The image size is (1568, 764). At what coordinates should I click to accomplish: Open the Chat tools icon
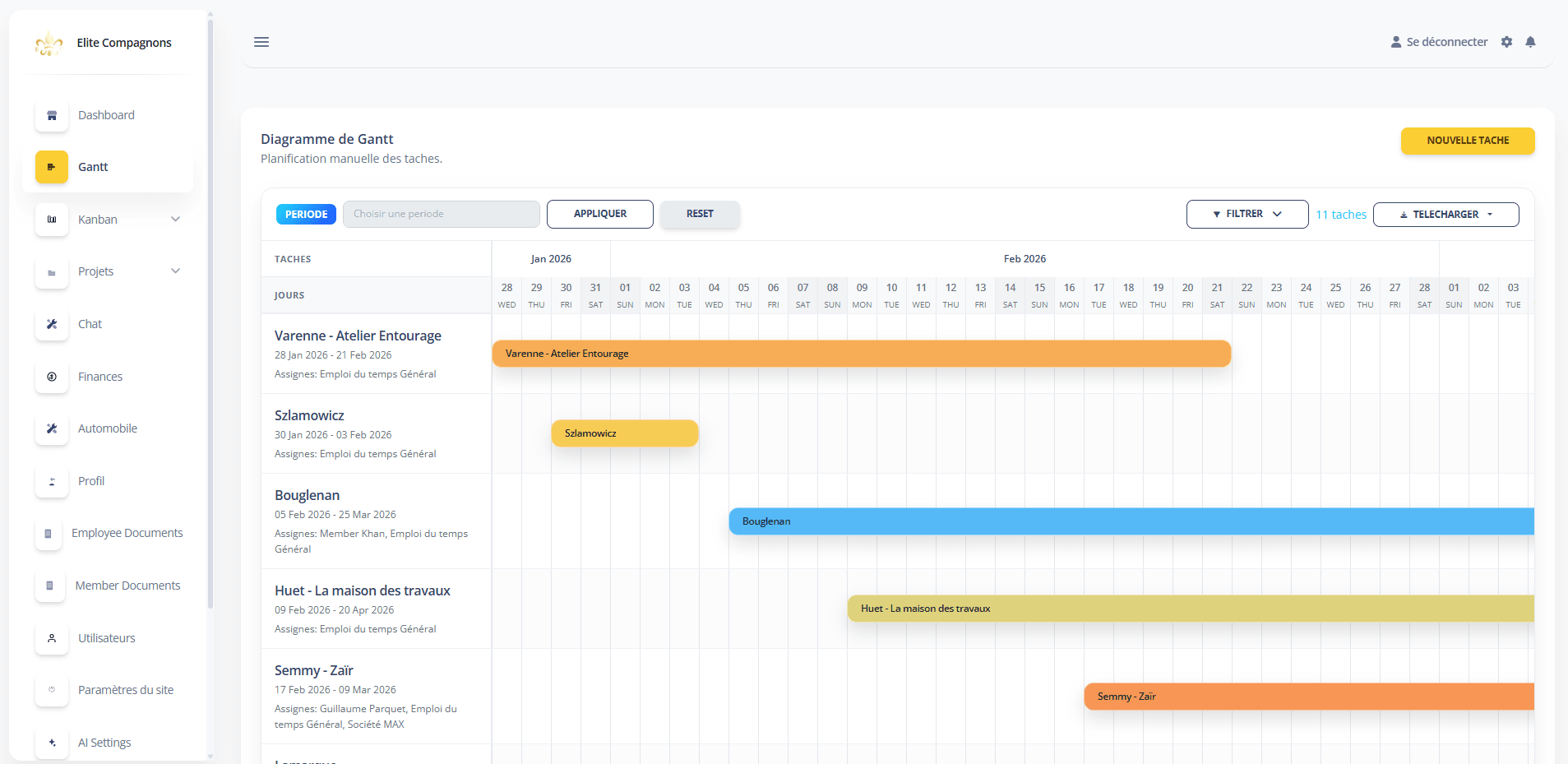pos(52,324)
